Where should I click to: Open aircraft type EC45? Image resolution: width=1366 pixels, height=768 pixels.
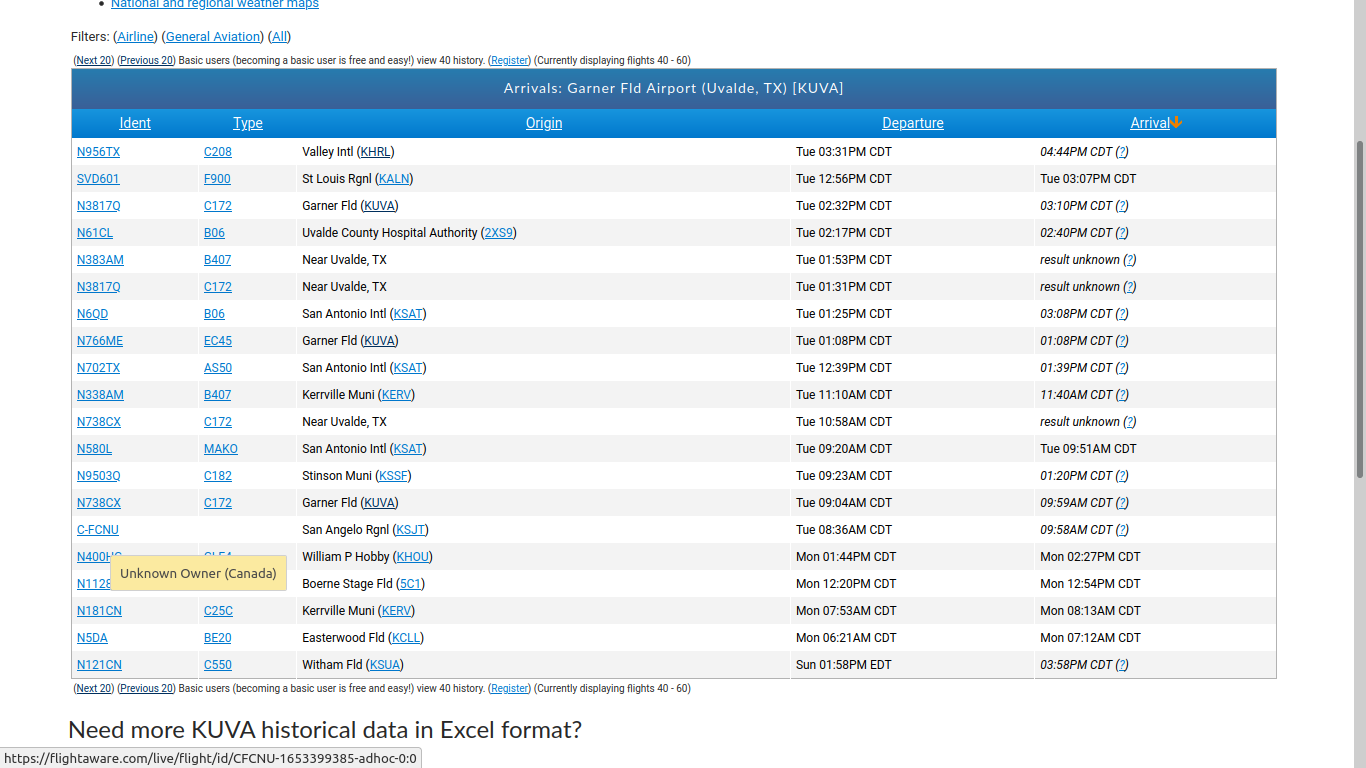click(218, 341)
